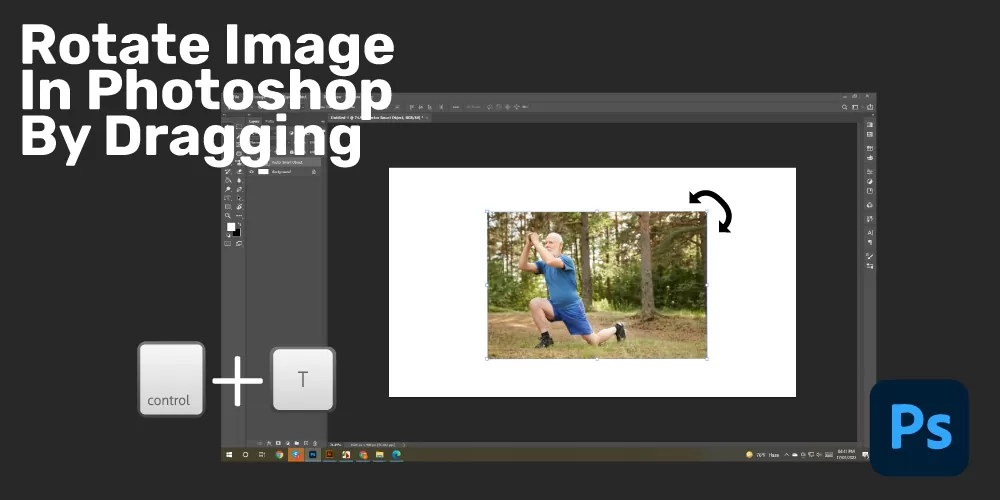The image size is (1000, 500).
Task: Select the Path Selection tool
Action: [239, 198]
